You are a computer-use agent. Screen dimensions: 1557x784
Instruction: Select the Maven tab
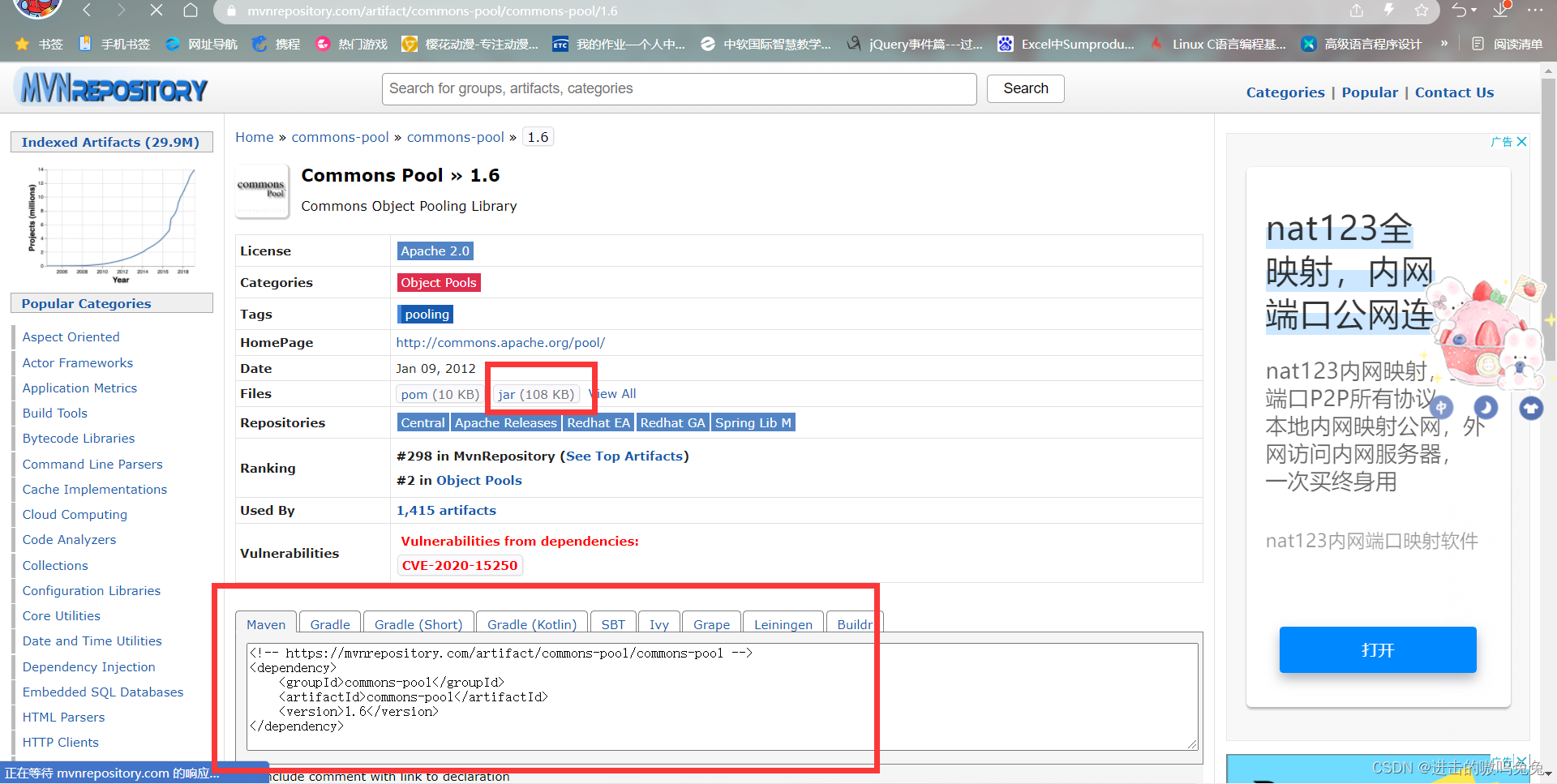(x=266, y=623)
